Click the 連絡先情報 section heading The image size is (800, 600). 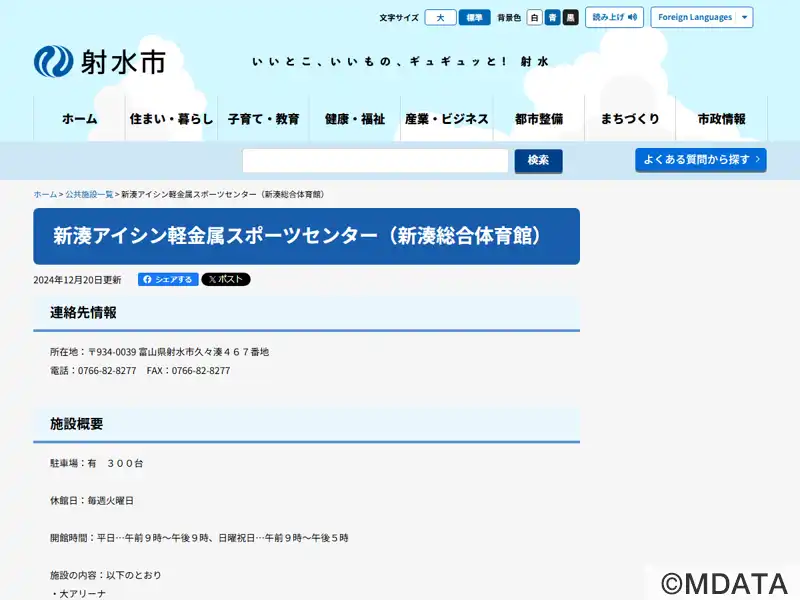(83, 312)
